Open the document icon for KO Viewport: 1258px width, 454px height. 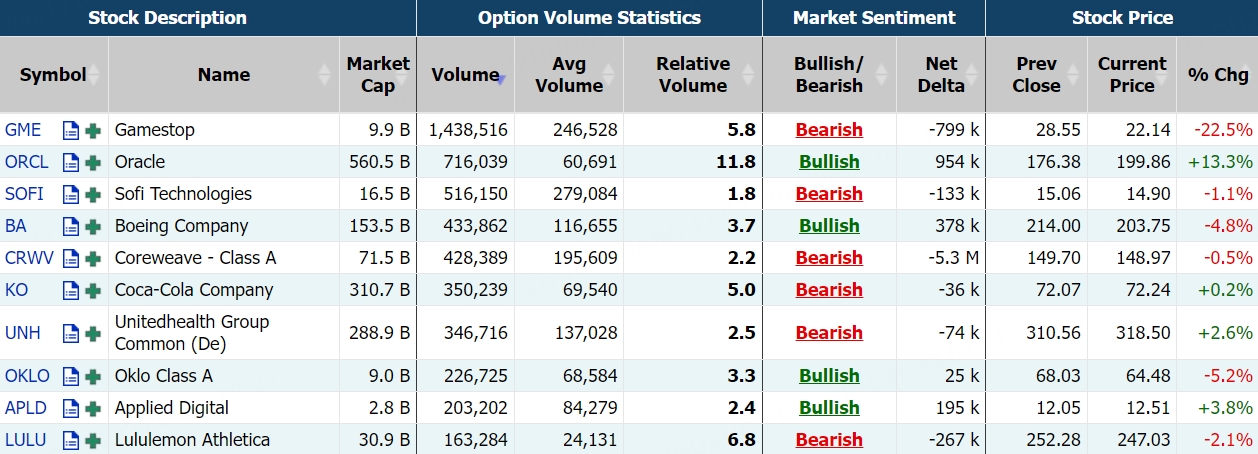71,290
